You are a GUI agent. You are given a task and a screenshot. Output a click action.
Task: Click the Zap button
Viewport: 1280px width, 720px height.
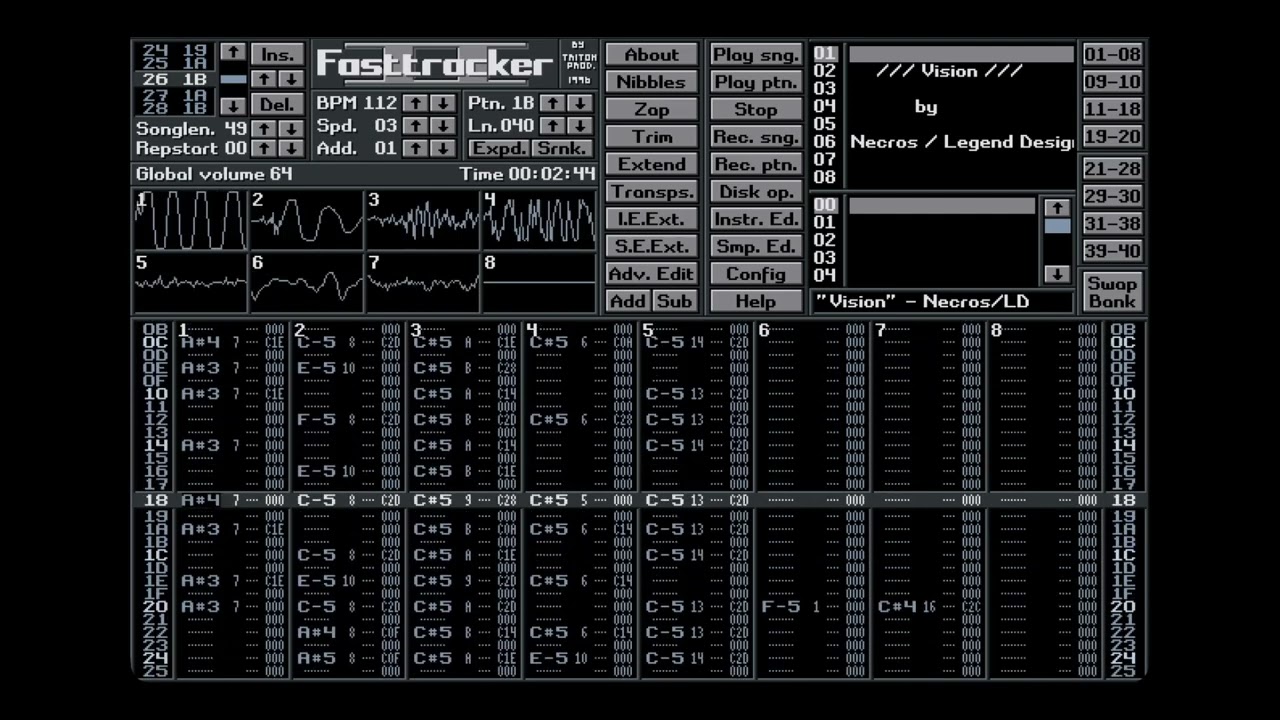point(651,110)
